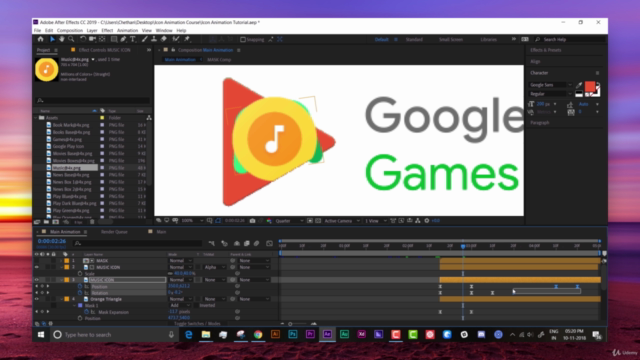The height and width of the screenshot is (360, 640).
Task: Open the Graph Editor icon
Action: click(269, 243)
